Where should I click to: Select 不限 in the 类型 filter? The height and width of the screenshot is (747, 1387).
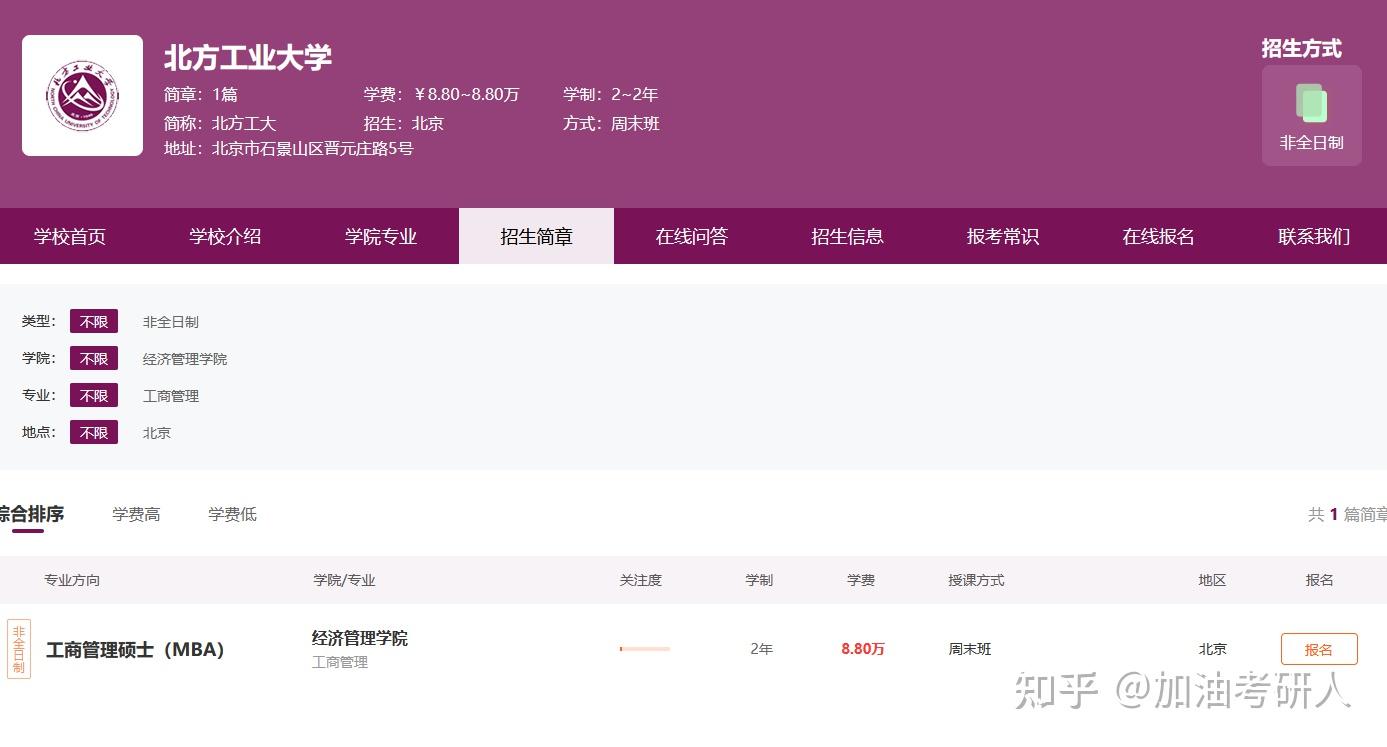tap(94, 322)
